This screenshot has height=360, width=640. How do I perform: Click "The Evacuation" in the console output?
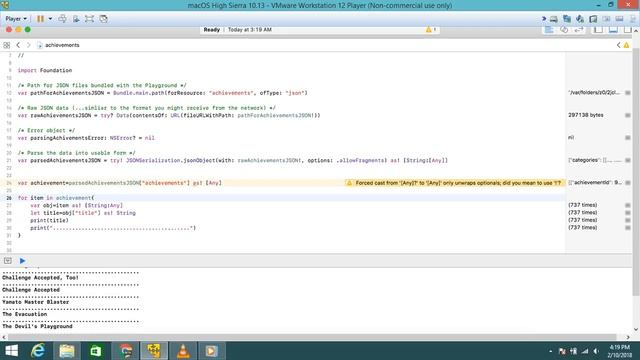click(24, 314)
